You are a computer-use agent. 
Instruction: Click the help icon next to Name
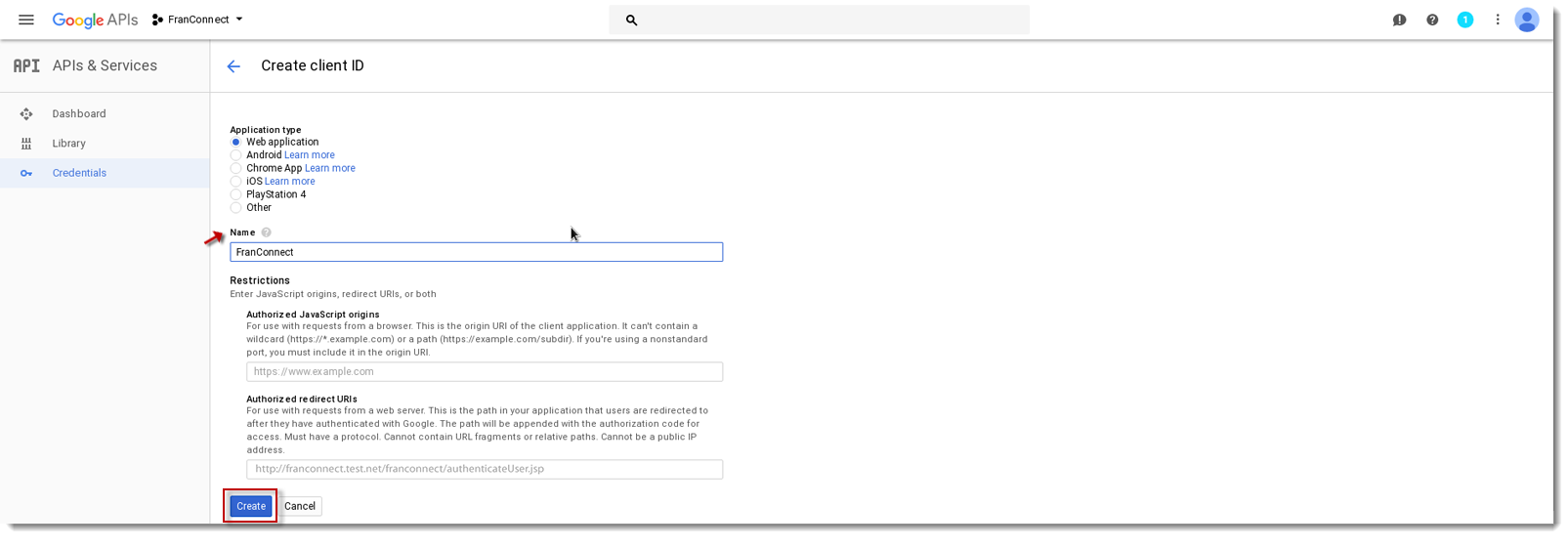click(x=266, y=232)
